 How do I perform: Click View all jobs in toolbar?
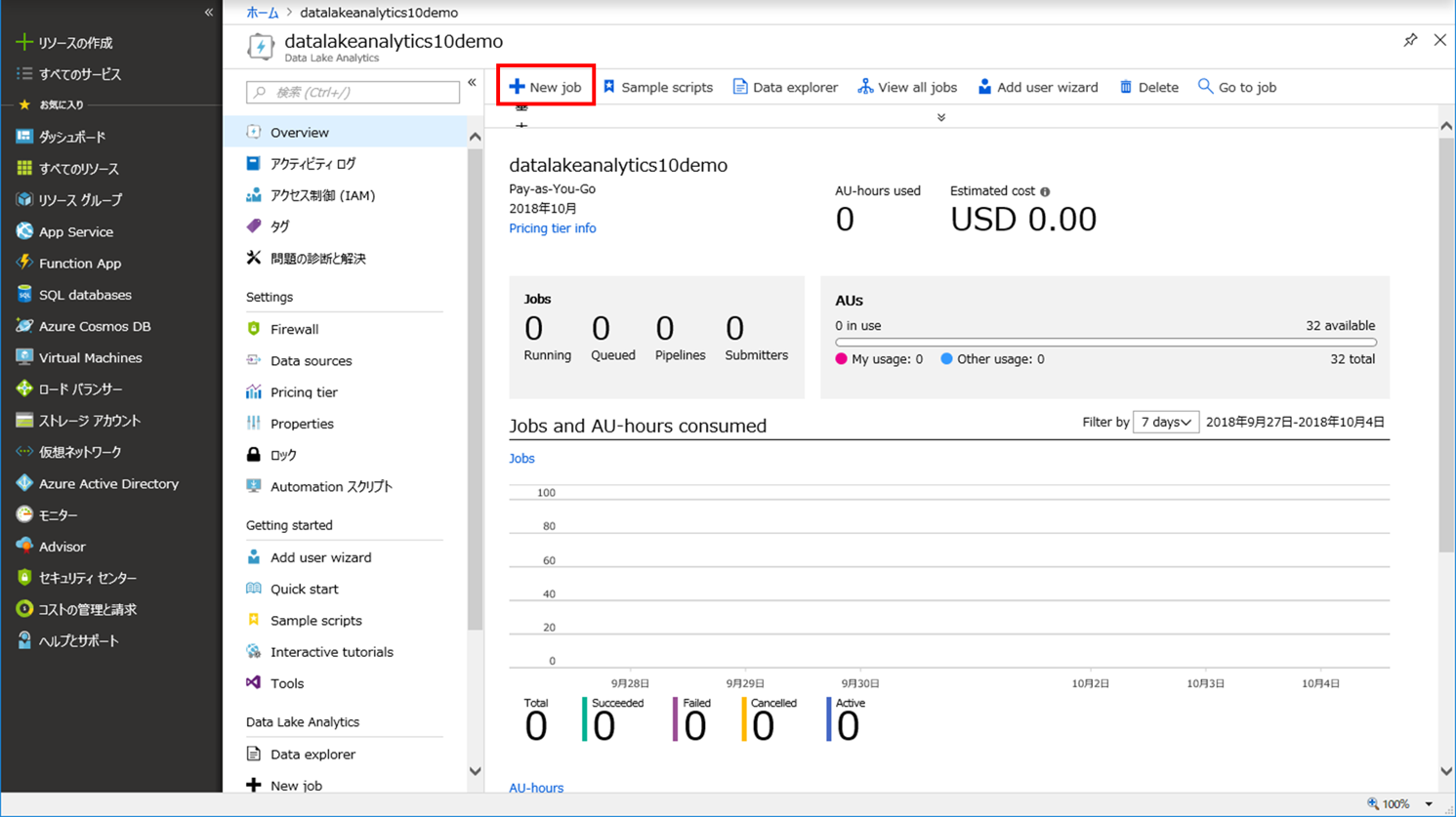pos(907,87)
